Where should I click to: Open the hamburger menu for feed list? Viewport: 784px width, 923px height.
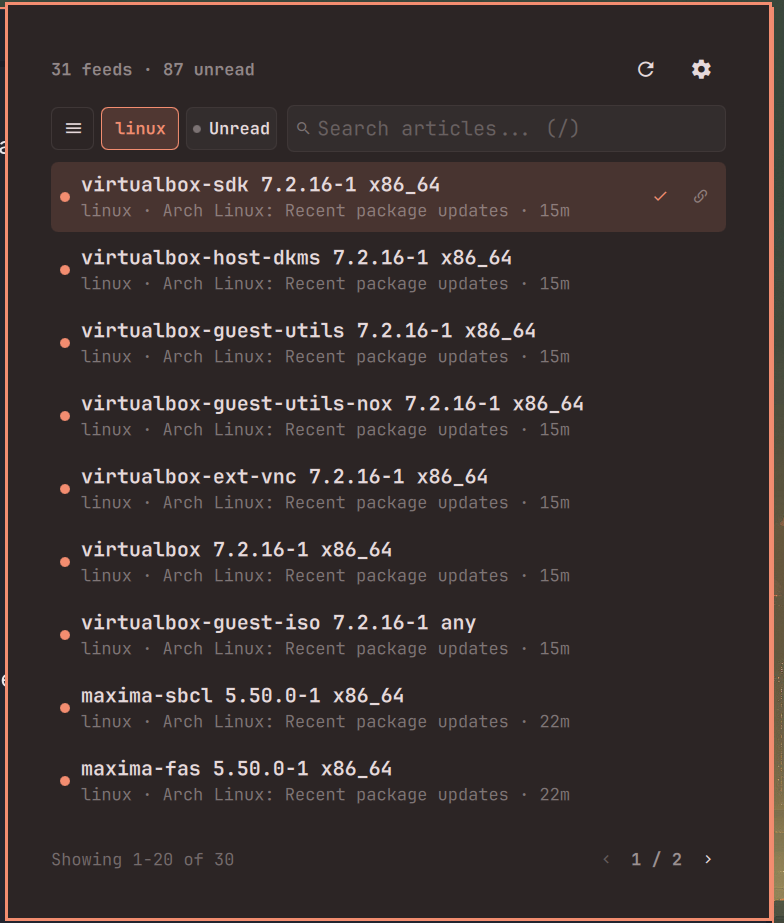pyautogui.click(x=73, y=128)
